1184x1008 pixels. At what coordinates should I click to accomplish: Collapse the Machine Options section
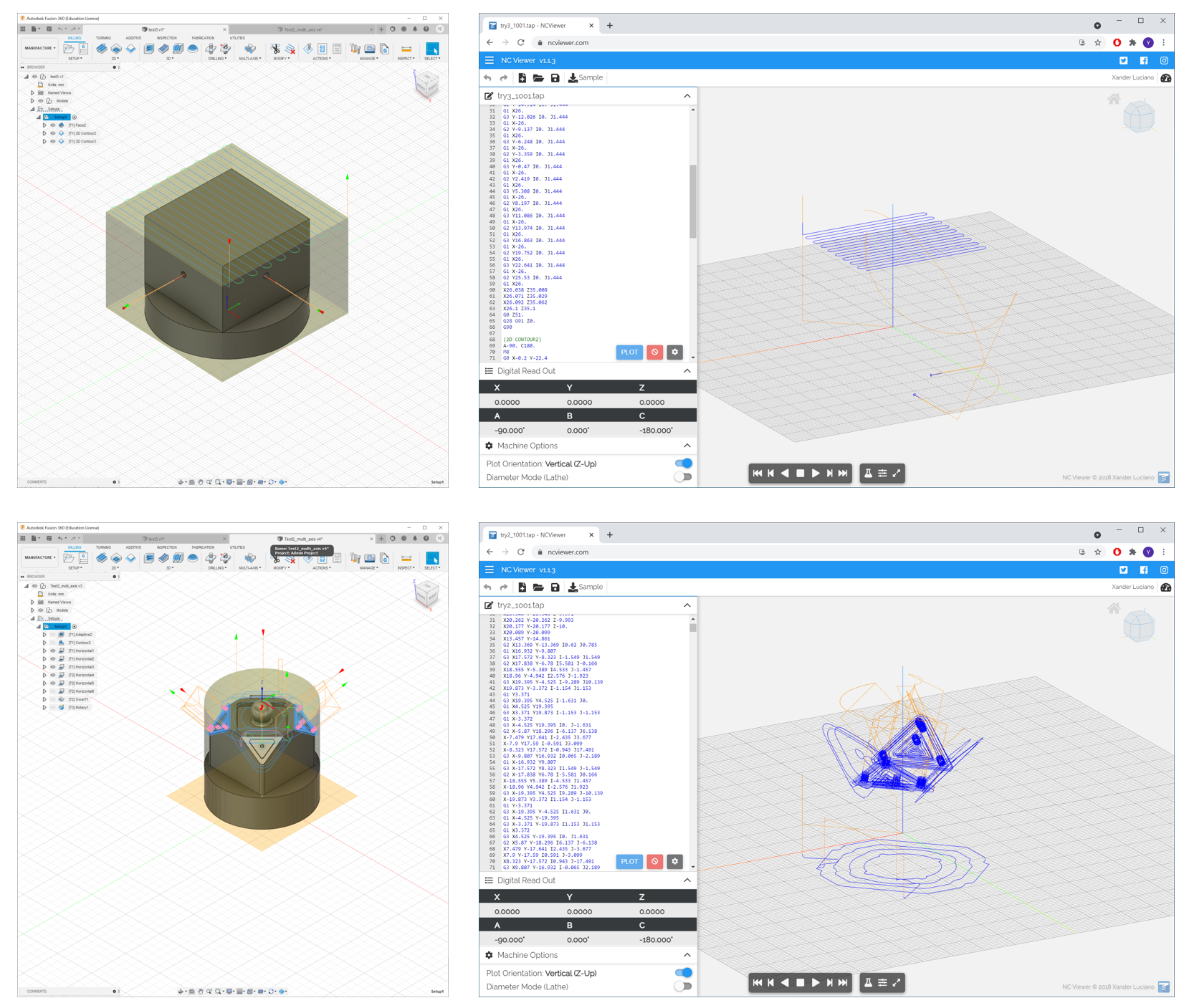pos(687,445)
